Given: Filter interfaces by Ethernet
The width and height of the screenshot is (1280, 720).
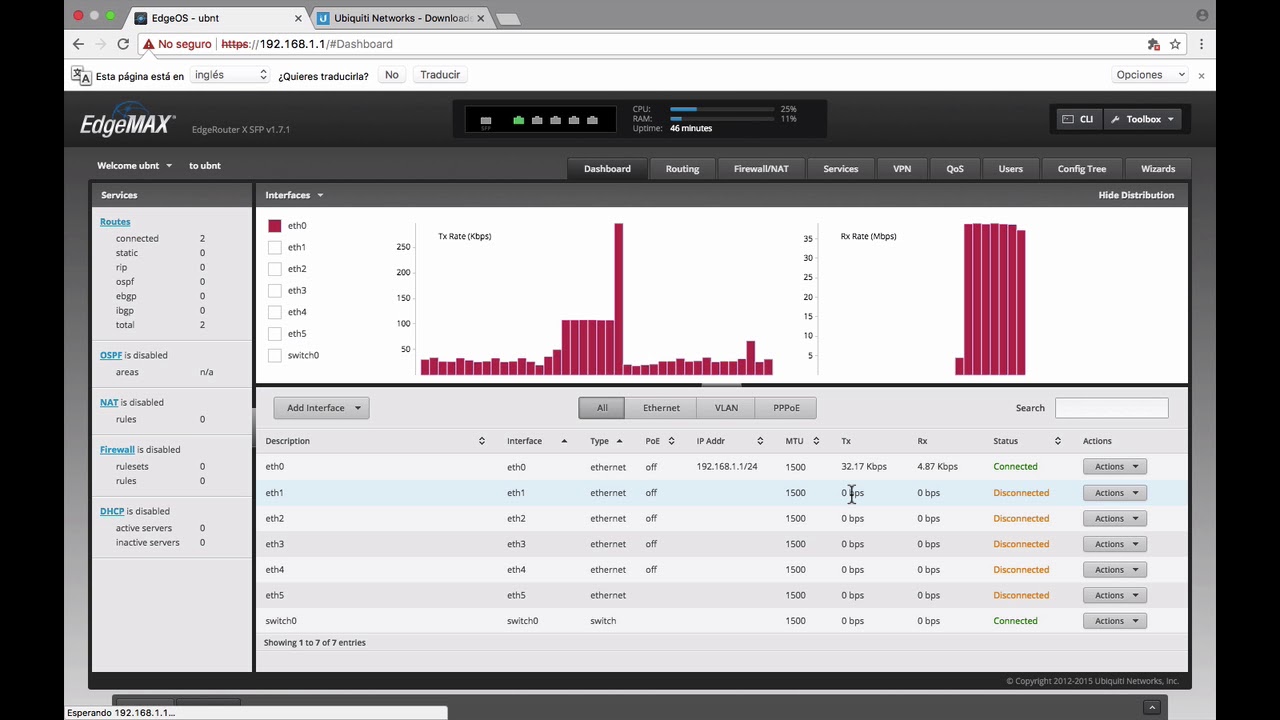Looking at the screenshot, I should [661, 408].
